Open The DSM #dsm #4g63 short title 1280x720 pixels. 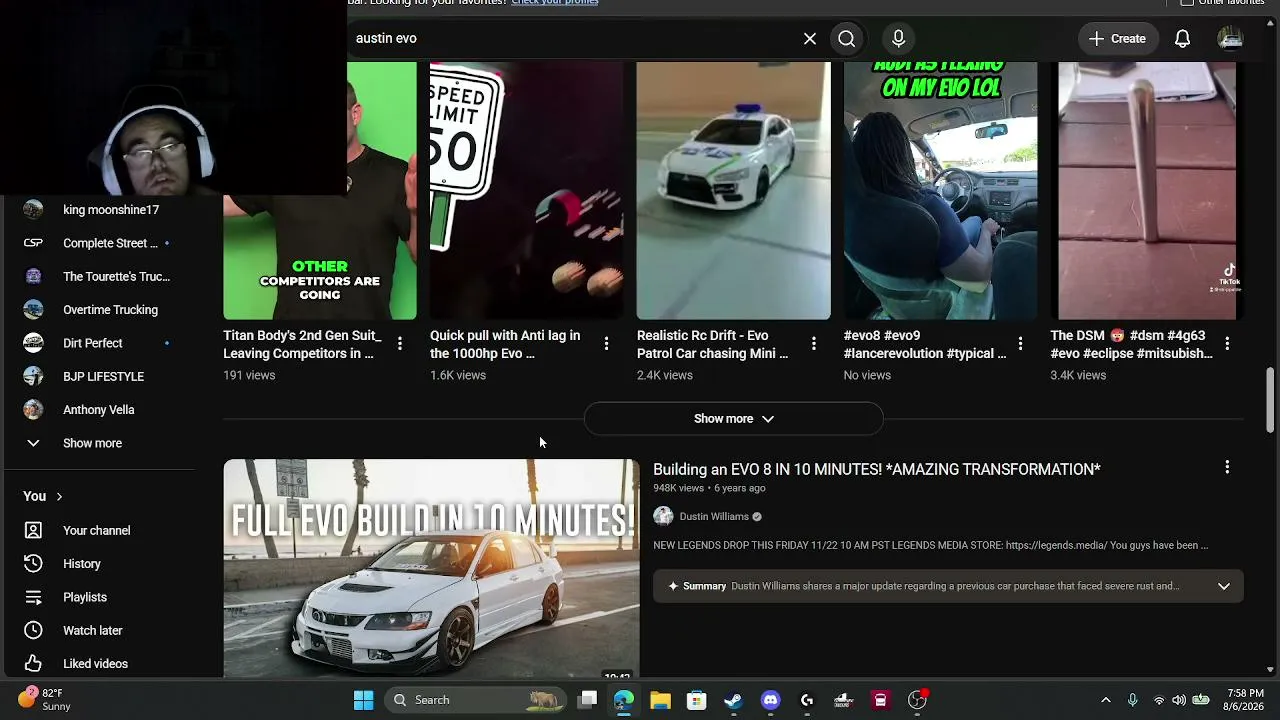(1131, 344)
